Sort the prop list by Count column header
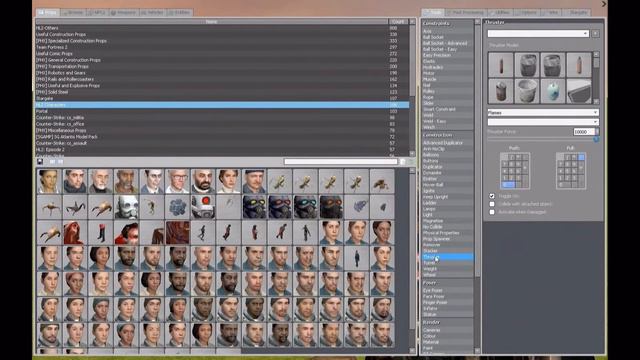The image size is (640, 360). [398, 22]
